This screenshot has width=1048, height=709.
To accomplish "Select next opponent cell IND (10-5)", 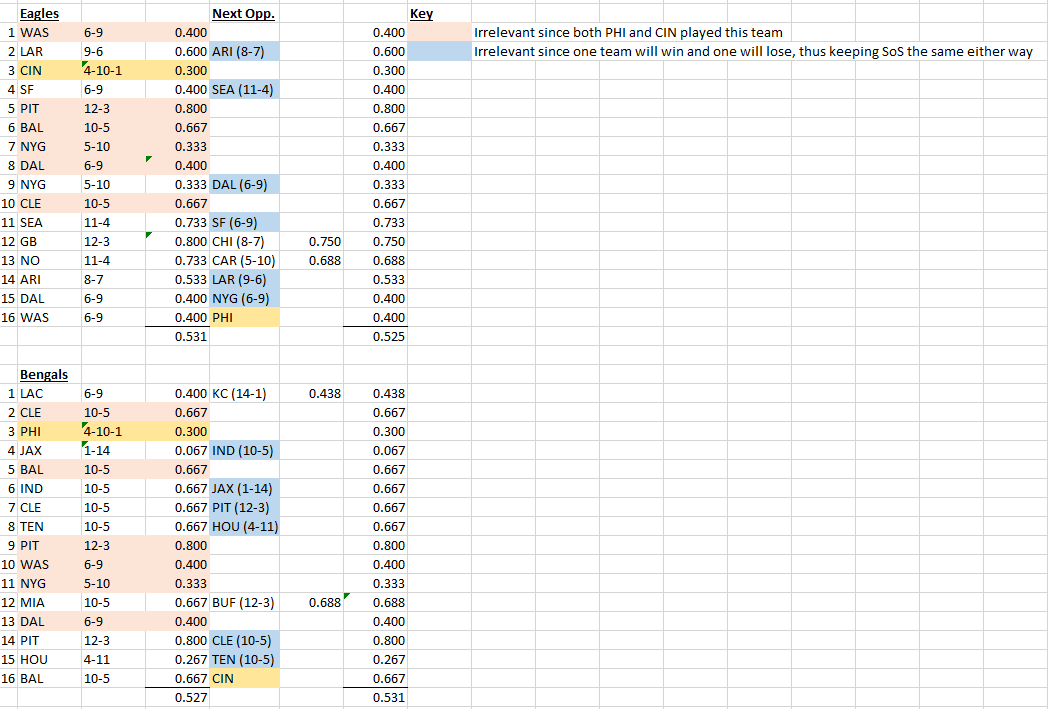I will pyautogui.click(x=244, y=450).
